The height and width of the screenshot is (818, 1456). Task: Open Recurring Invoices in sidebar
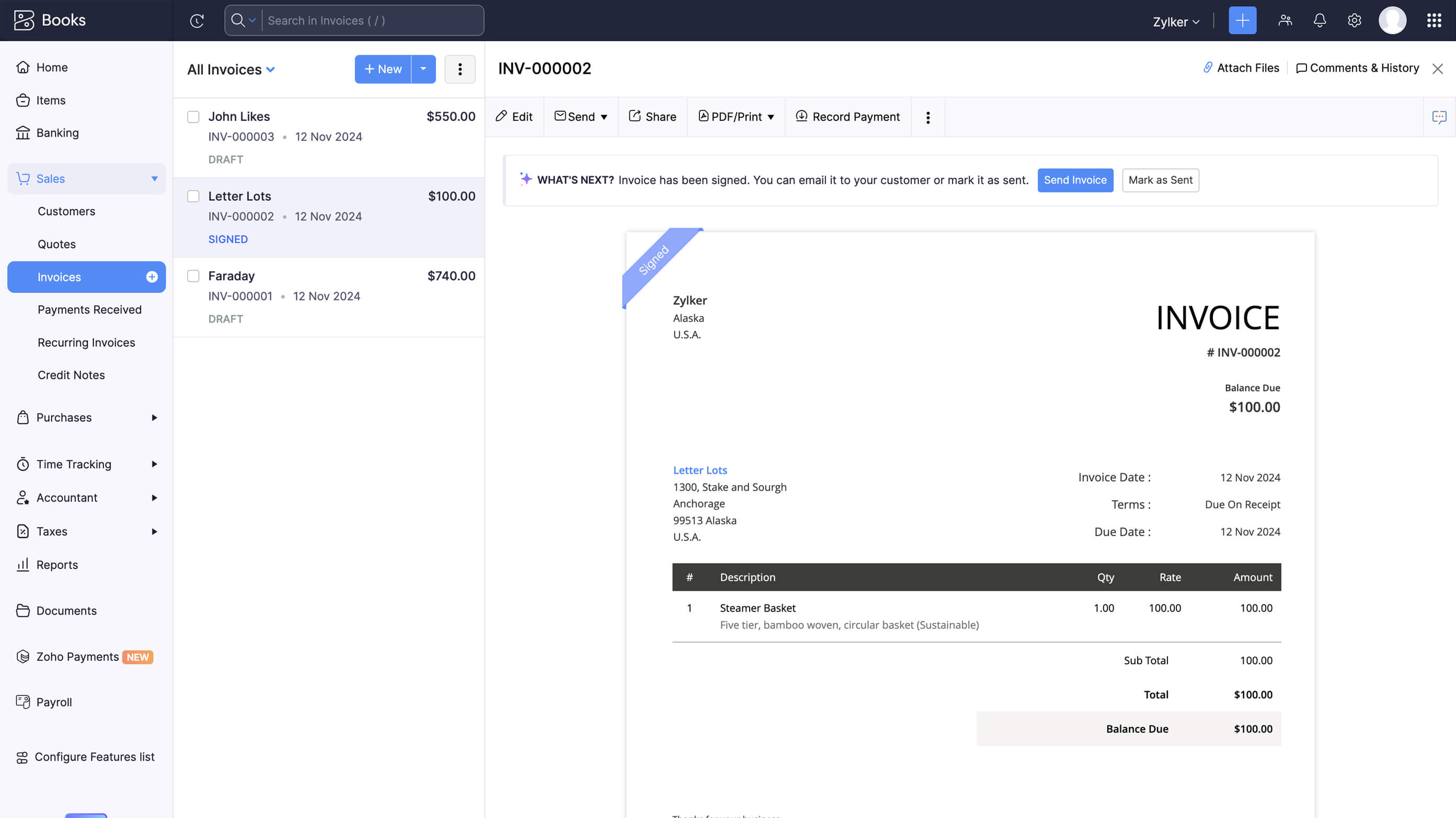pos(86,342)
